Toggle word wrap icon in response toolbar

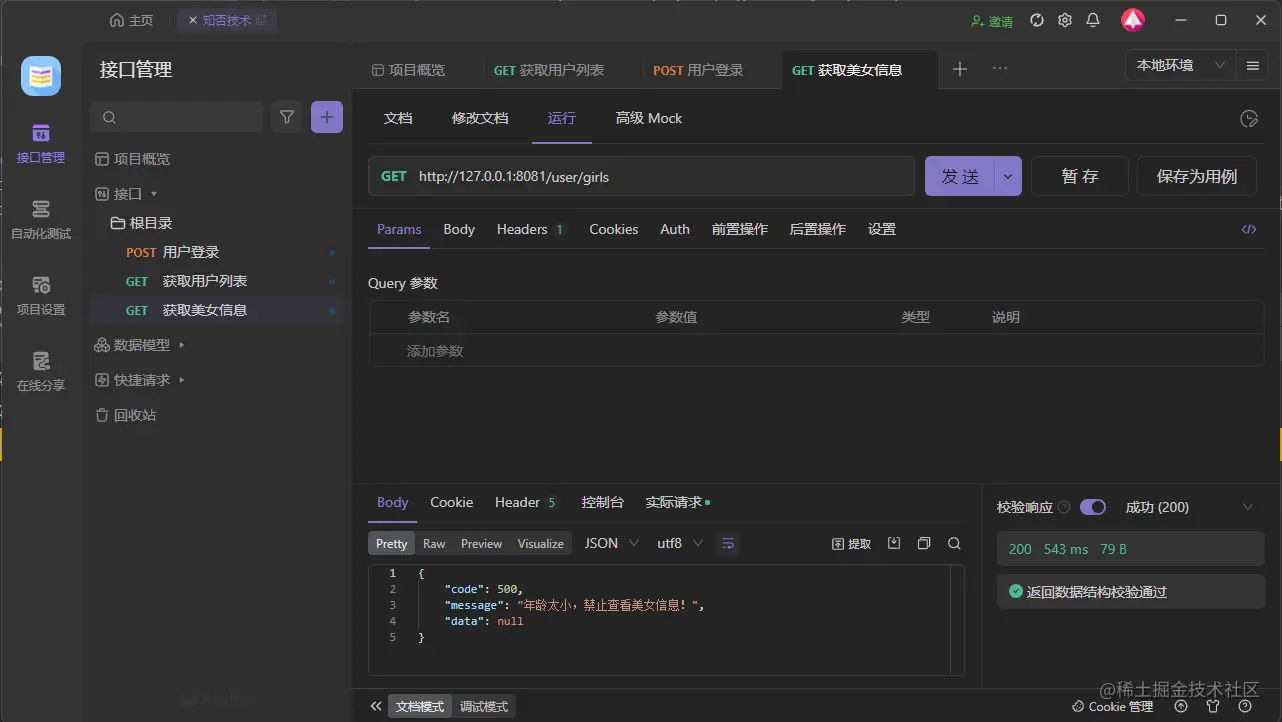point(729,543)
